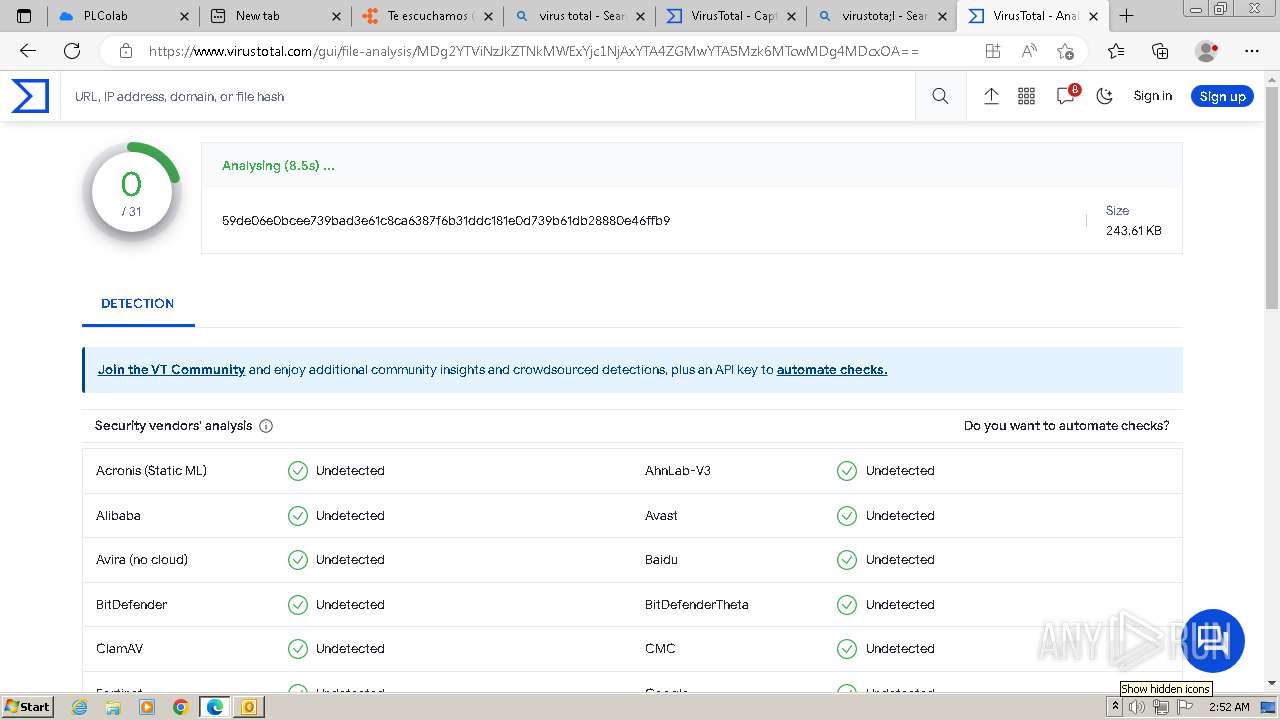Click the Sign in link
The height and width of the screenshot is (720, 1280).
[x=1152, y=96]
